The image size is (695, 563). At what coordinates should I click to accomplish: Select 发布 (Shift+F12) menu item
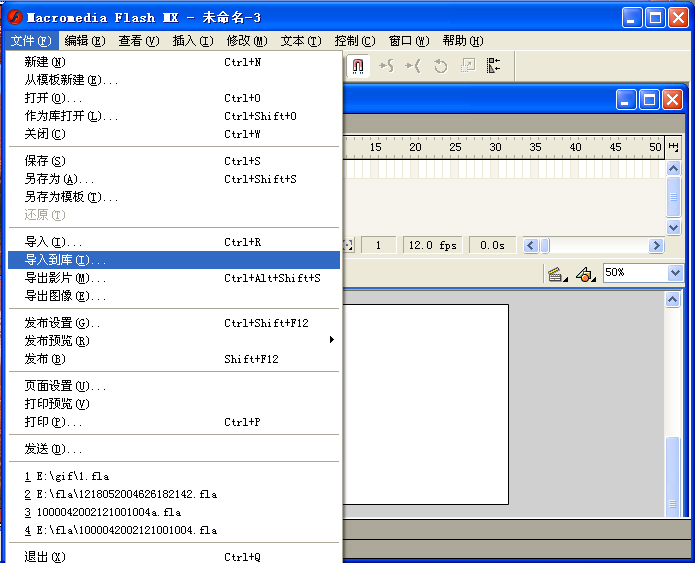click(174, 359)
